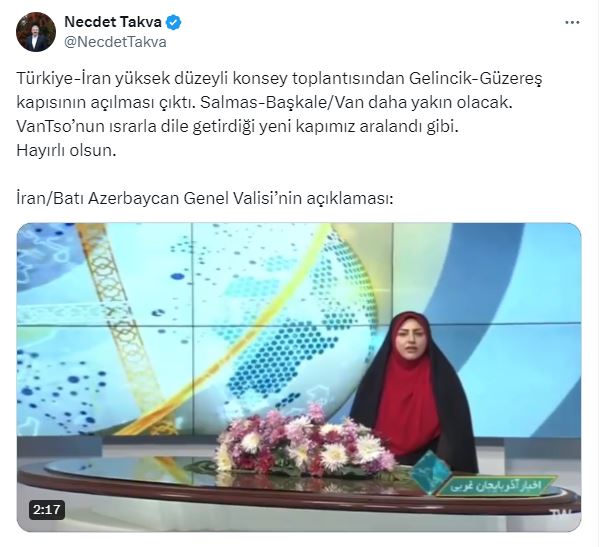
Task: Open Necdet Takva's profile avatar
Action: (x=36, y=32)
